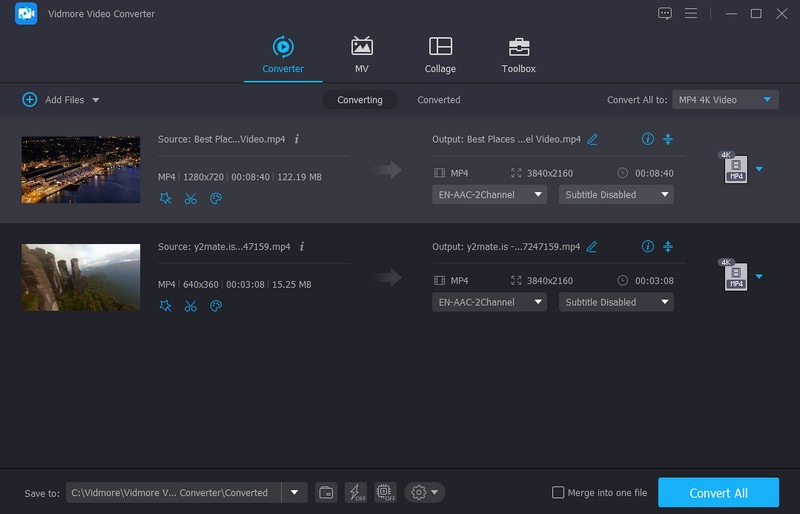Open enhance palette for Best Places video

coord(216,199)
